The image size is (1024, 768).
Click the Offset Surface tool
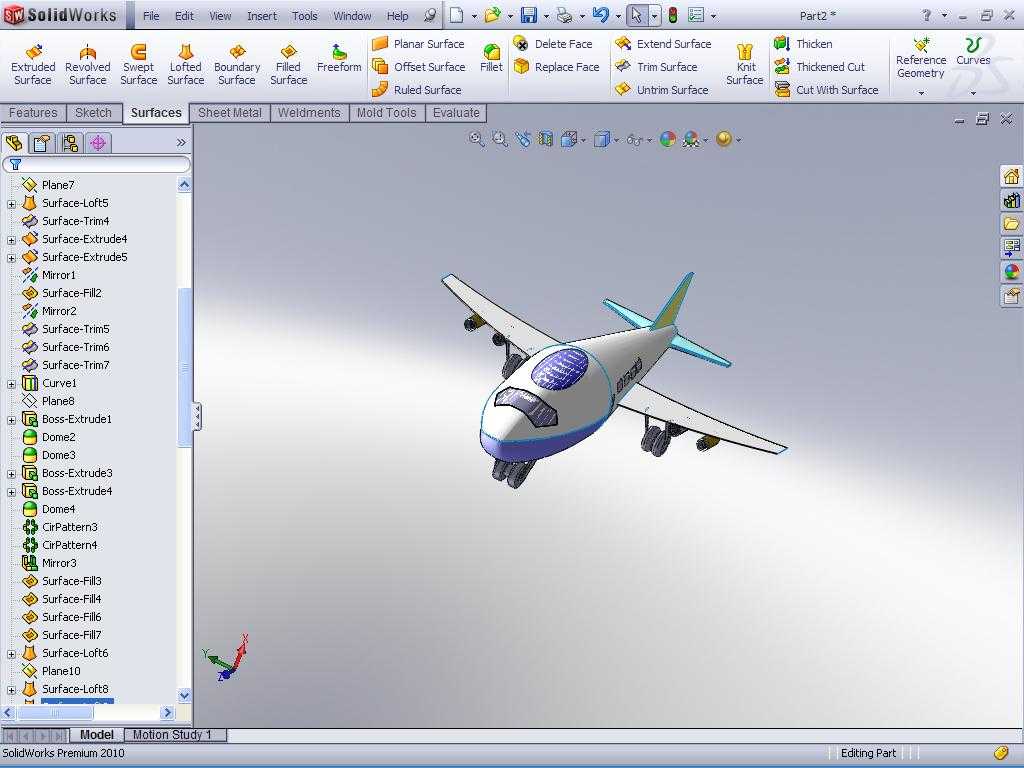point(419,67)
